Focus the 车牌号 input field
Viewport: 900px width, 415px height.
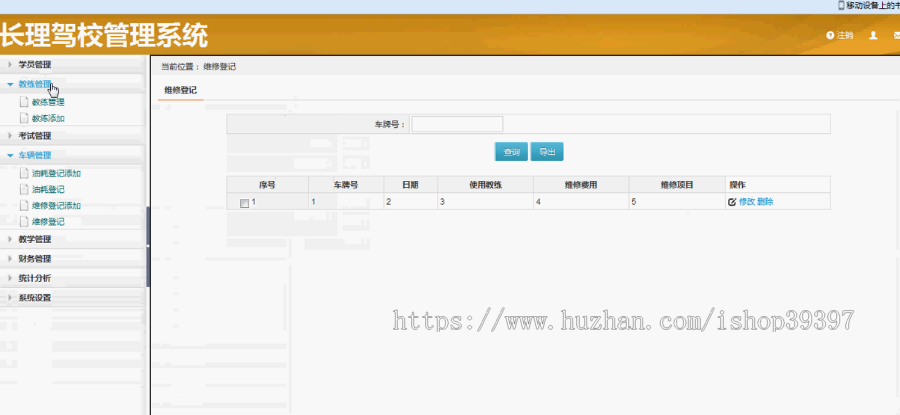[x=457, y=124]
